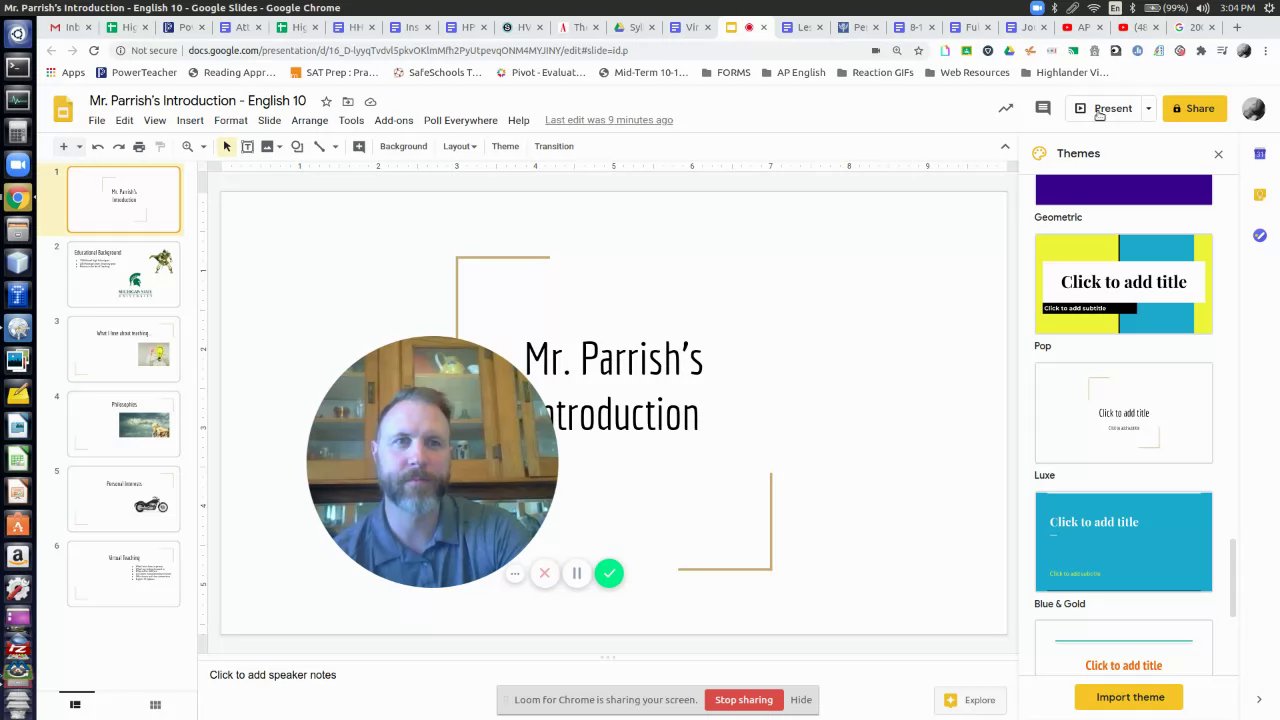Expand the insert image dropdown arrow
Viewport: 1280px width, 720px height.
pos(280,147)
